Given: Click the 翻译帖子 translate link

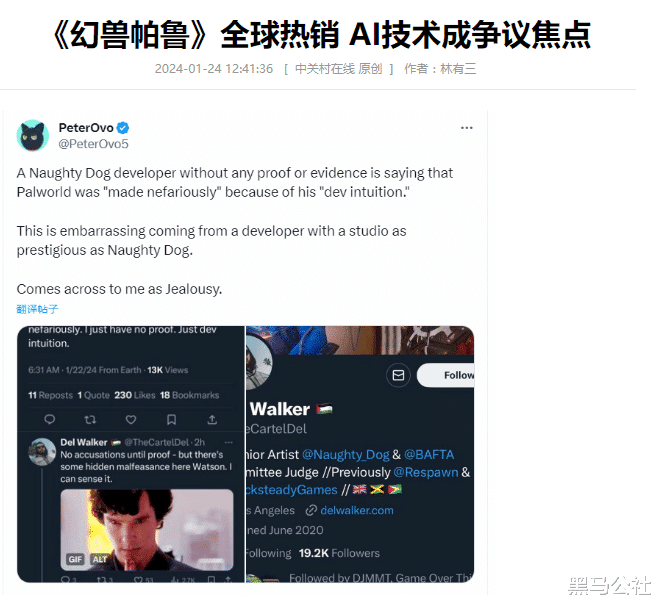Looking at the screenshot, I should 37,309.
